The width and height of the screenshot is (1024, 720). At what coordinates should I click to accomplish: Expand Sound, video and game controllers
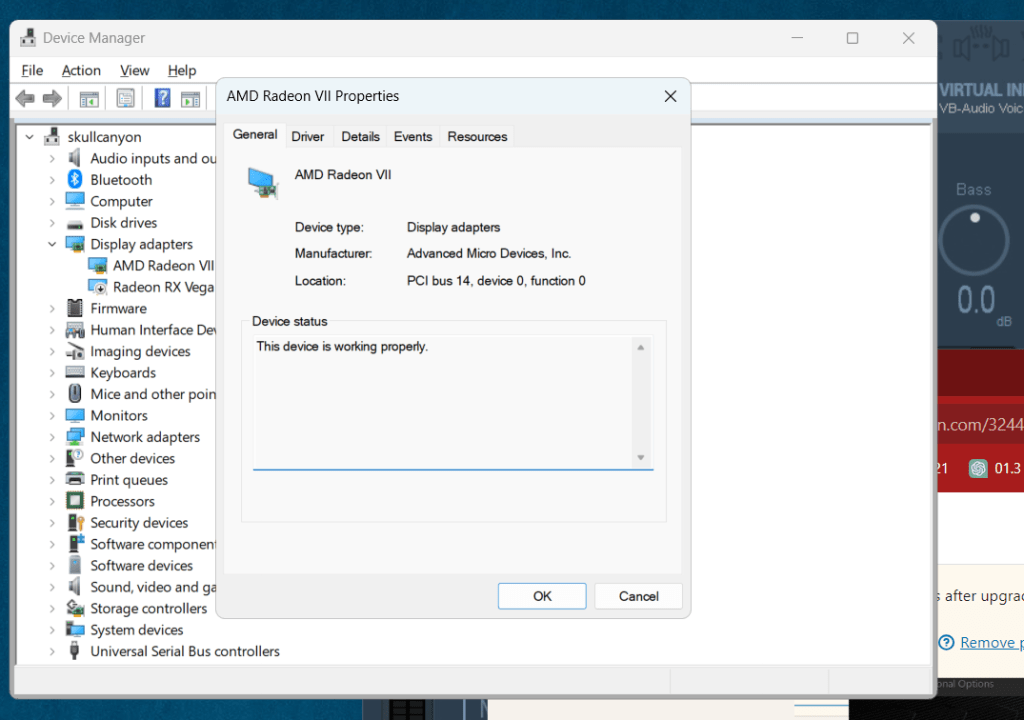(x=52, y=587)
